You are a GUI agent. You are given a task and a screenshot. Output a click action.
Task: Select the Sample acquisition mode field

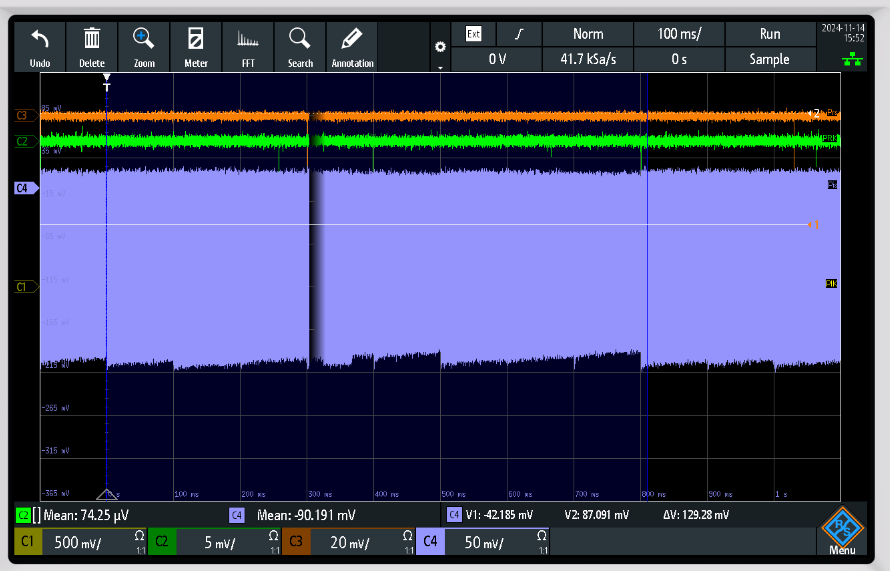pos(769,59)
